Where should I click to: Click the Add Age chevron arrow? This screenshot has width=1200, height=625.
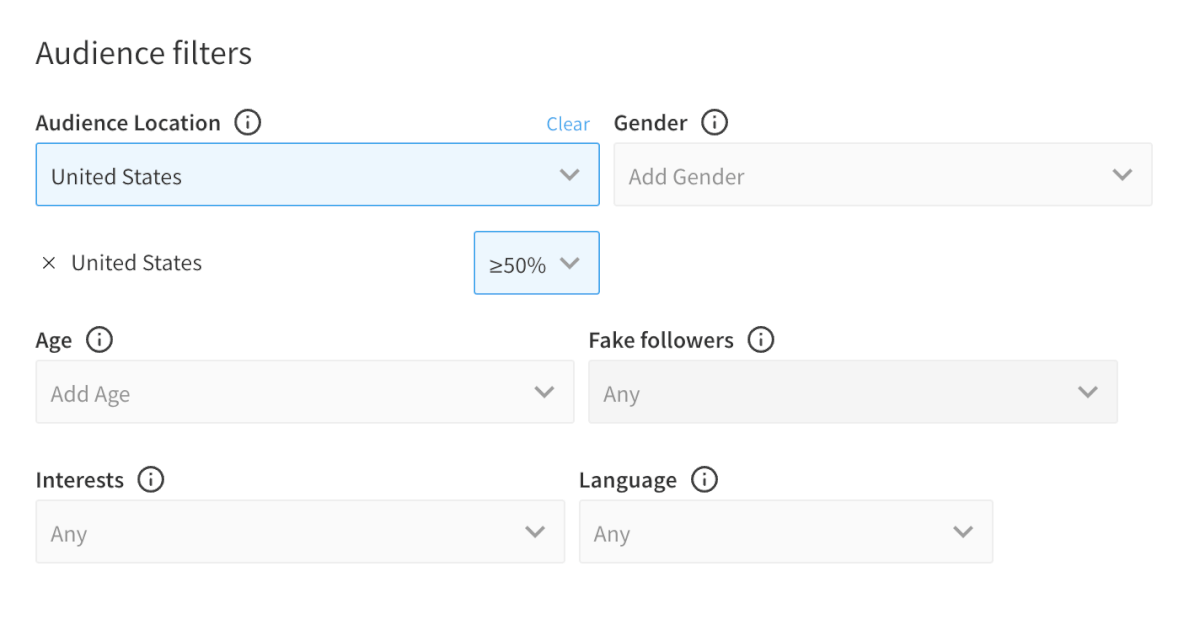(544, 392)
